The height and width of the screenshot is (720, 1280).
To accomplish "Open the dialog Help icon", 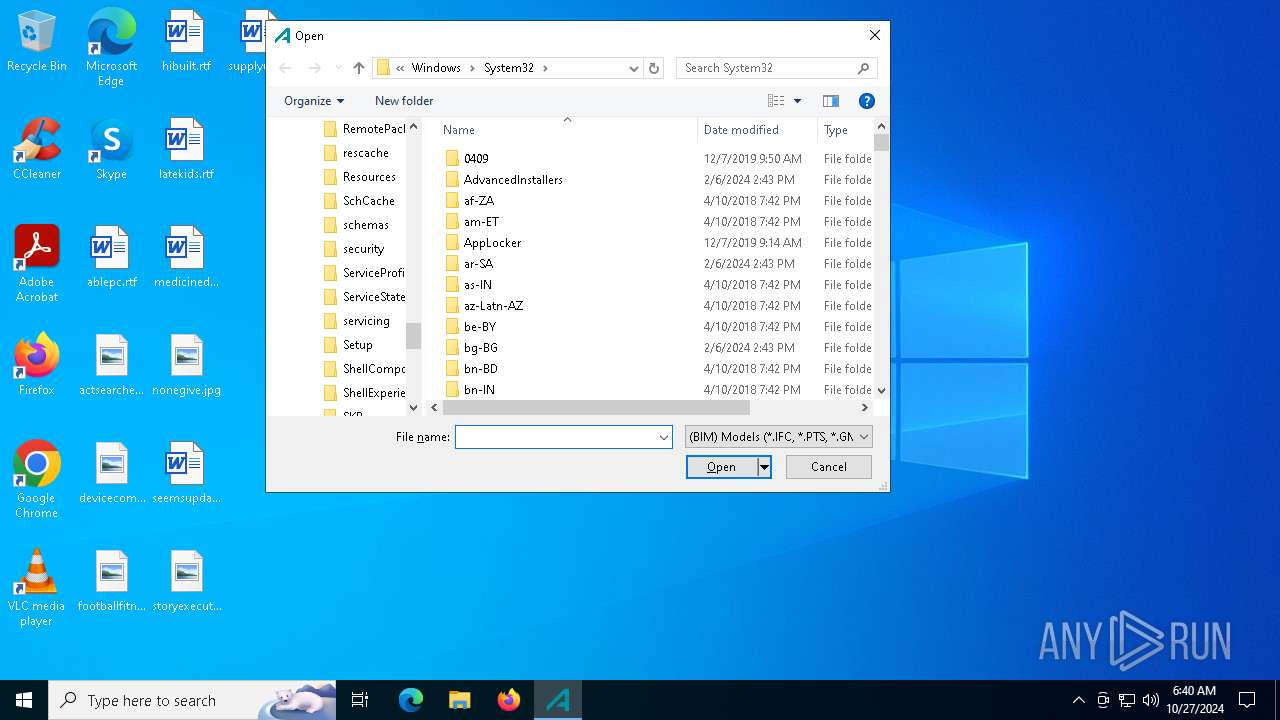I will (x=867, y=101).
